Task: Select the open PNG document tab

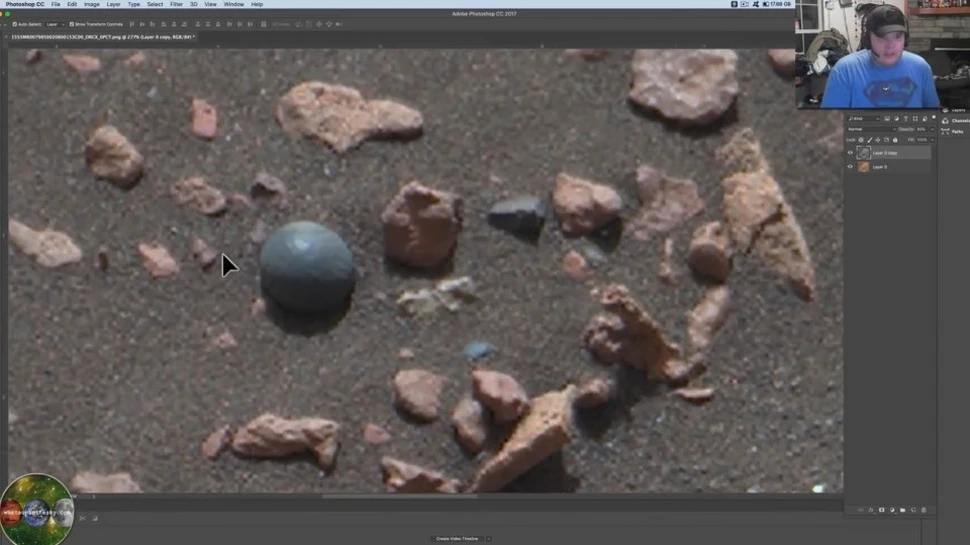Action: (103, 37)
